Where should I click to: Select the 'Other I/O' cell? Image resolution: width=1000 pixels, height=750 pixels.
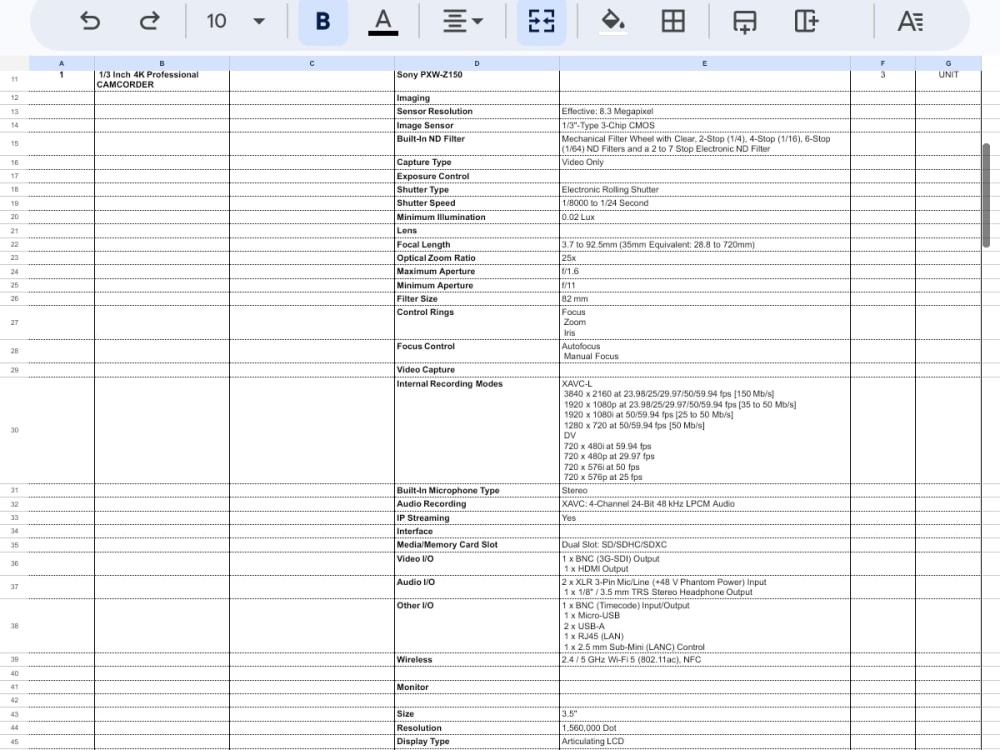click(x=477, y=626)
